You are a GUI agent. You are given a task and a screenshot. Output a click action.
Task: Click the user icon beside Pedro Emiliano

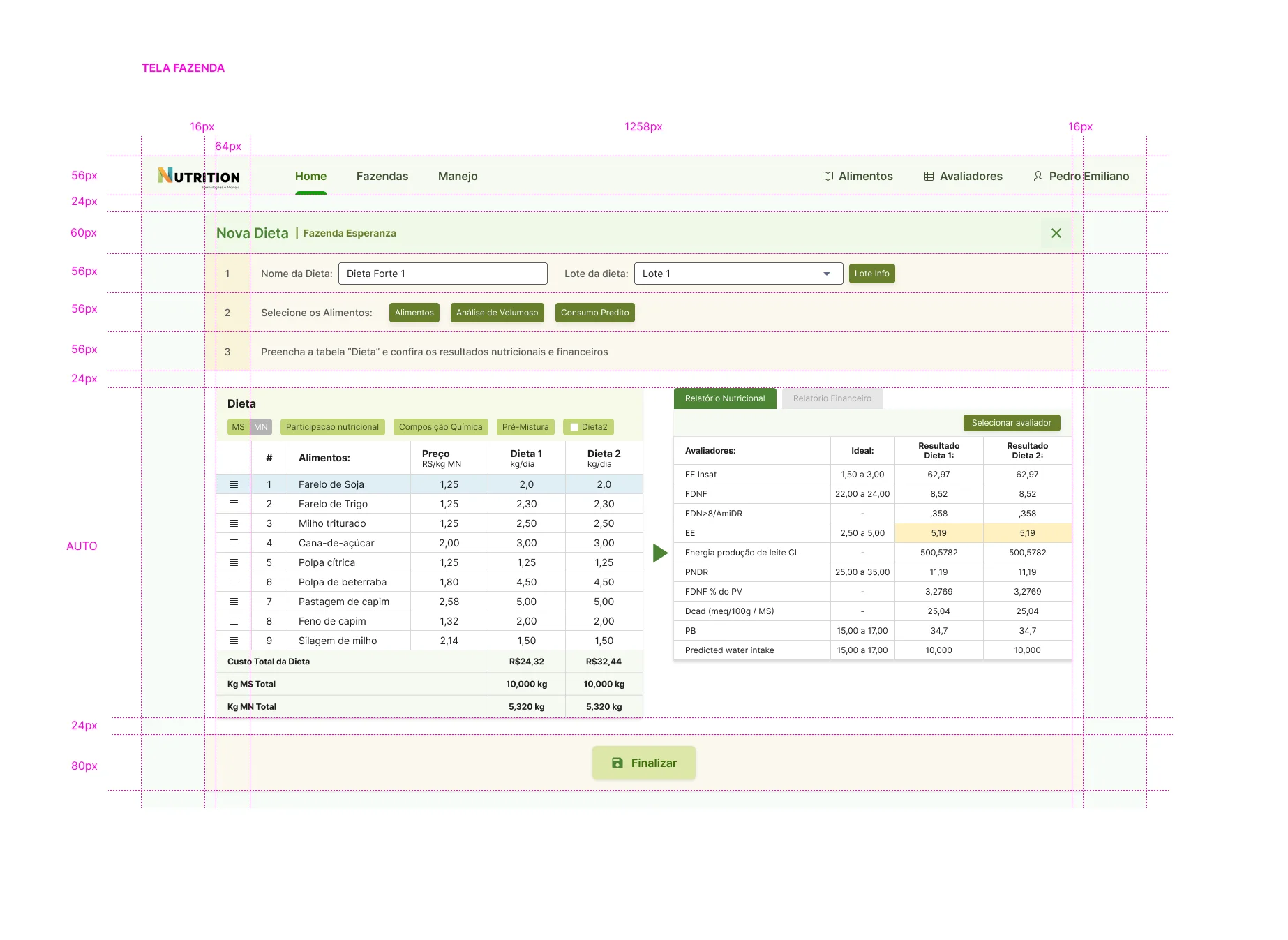1038,177
